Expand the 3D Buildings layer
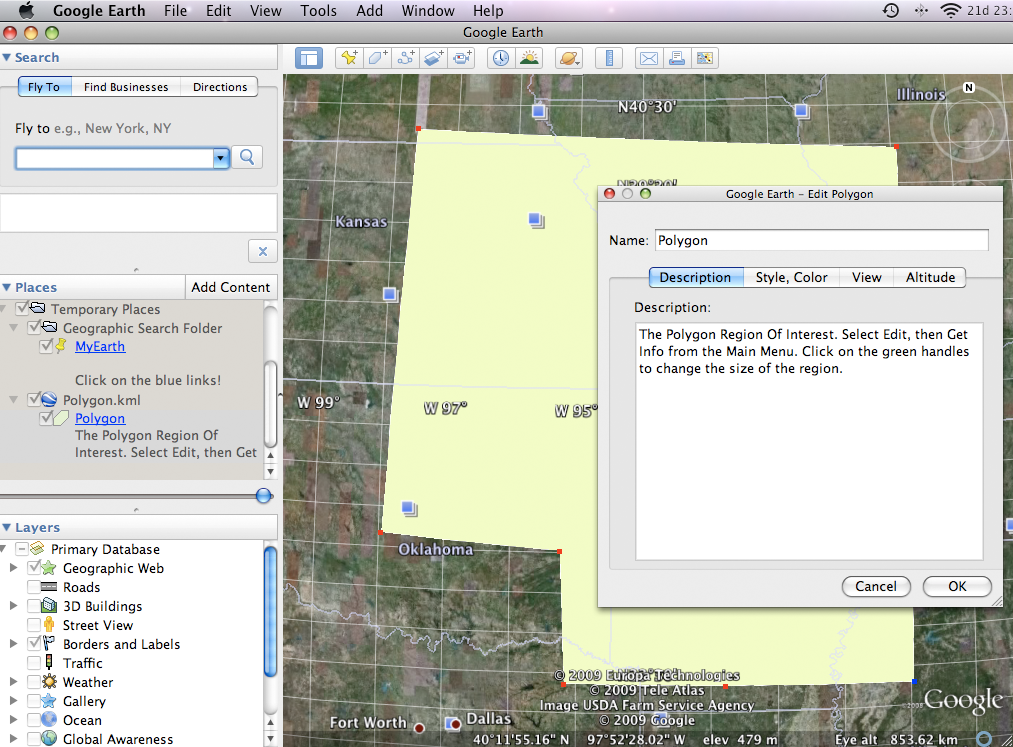 (14, 606)
